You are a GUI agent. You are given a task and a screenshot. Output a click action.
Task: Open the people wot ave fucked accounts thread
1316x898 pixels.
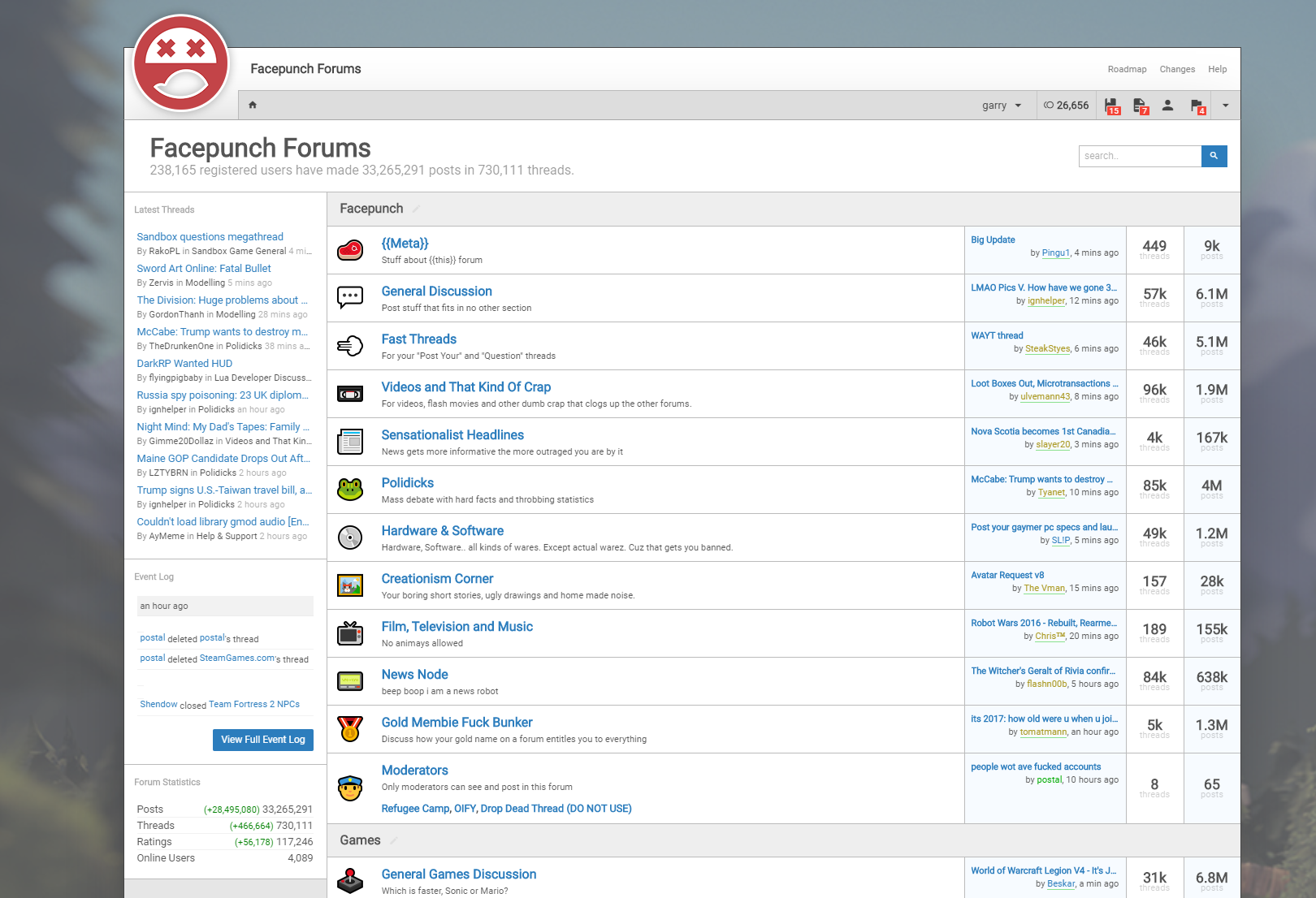(1036, 767)
